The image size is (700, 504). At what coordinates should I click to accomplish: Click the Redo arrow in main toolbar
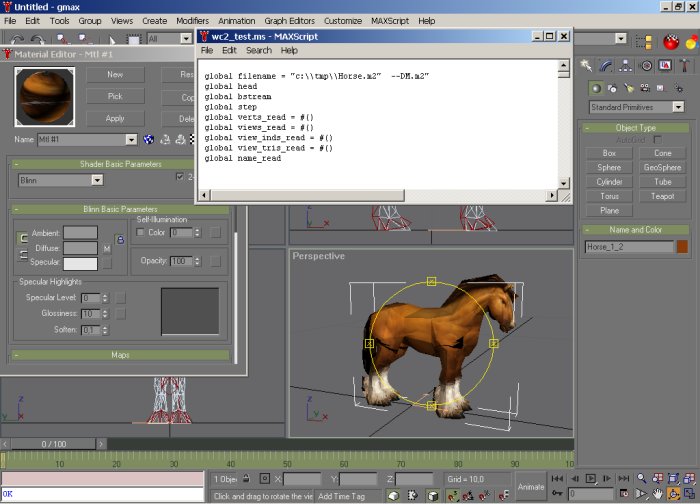tap(38, 39)
